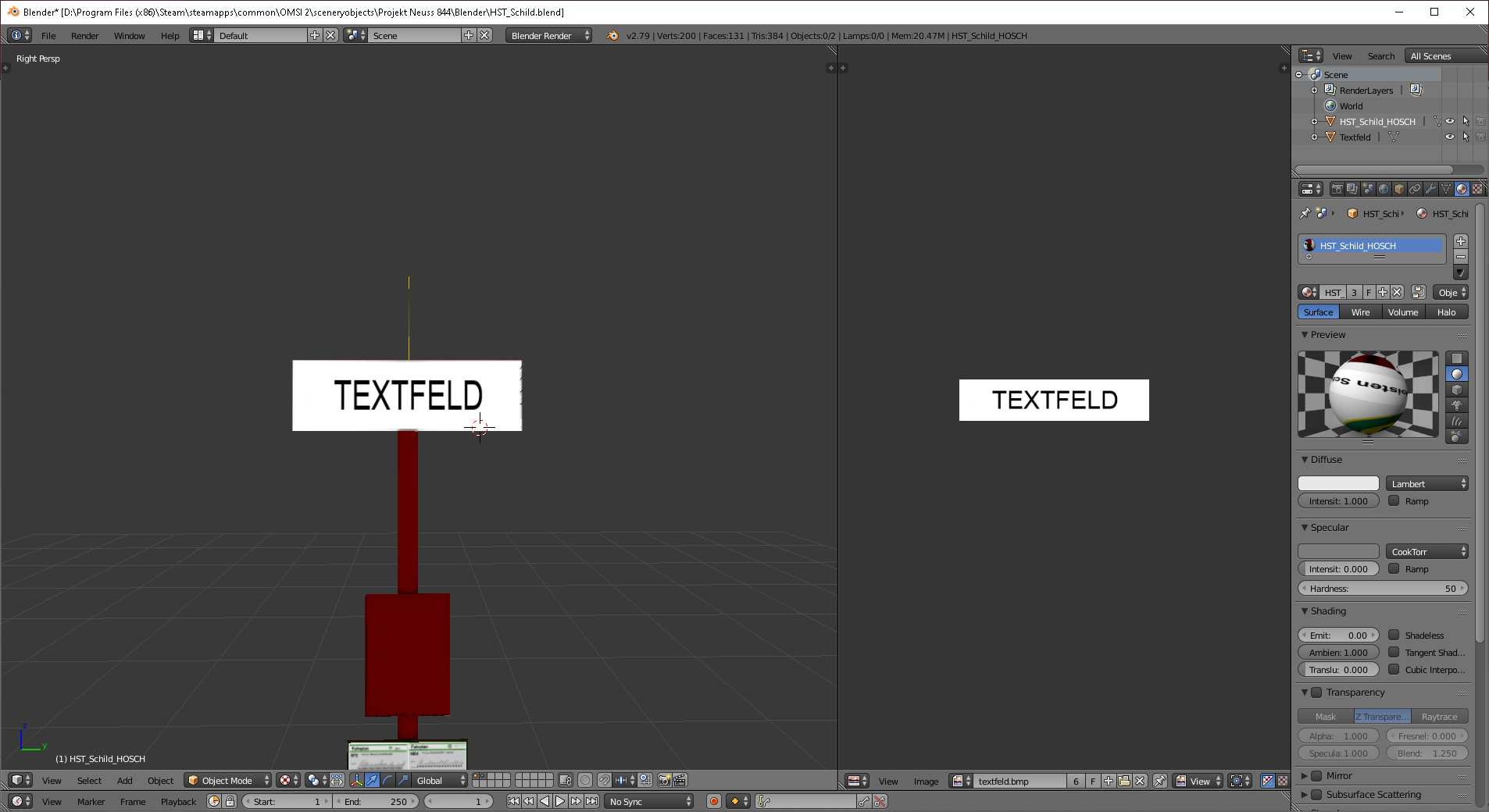Screen dimensions: 1489x812
Task: Play the animation forward
Action: (x=560, y=801)
